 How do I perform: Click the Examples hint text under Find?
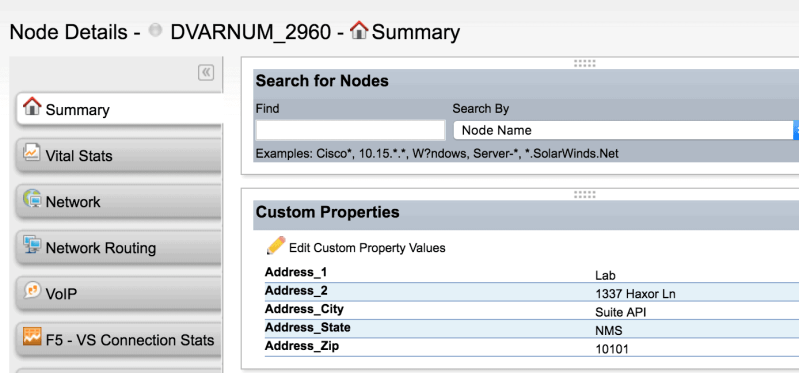437,153
